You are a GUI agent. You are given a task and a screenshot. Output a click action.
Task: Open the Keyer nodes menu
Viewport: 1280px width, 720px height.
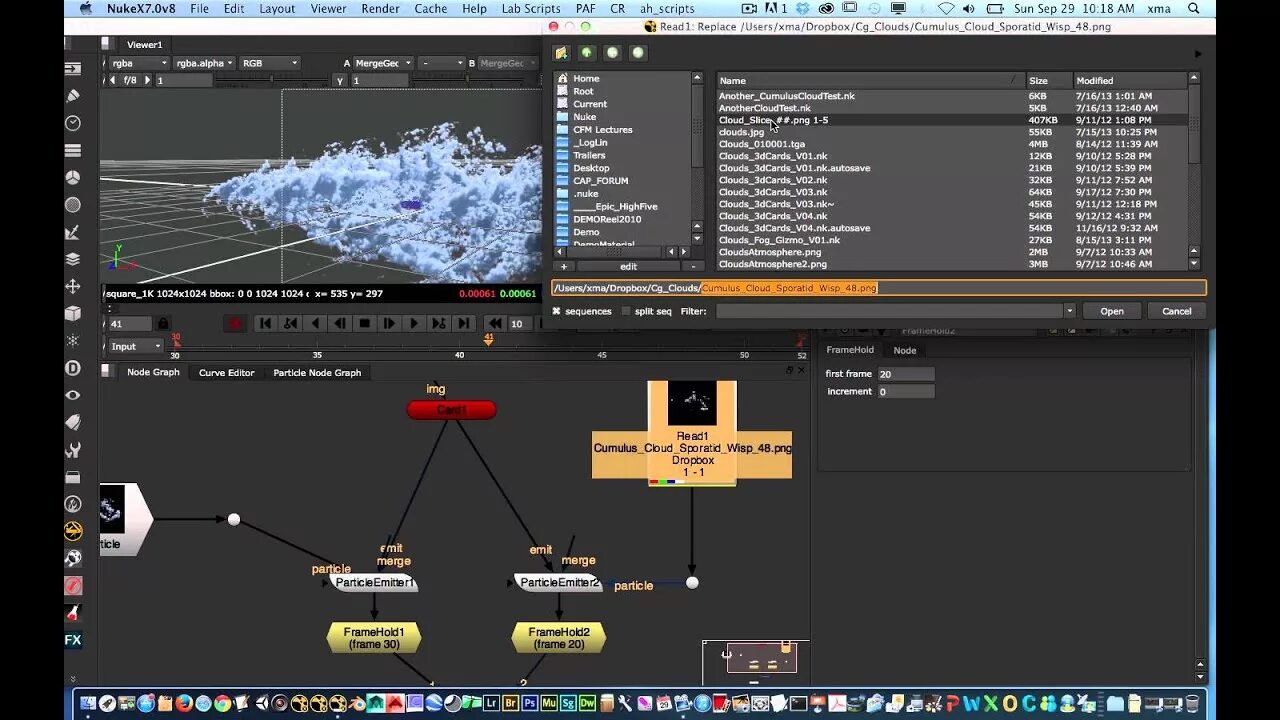(x=73, y=232)
